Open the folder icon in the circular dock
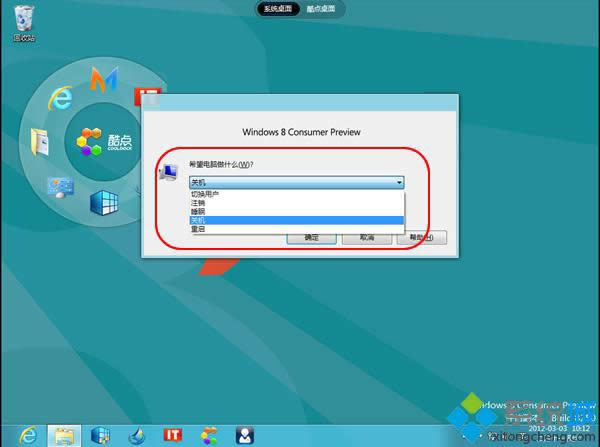600x447 pixels. pyautogui.click(x=40, y=142)
